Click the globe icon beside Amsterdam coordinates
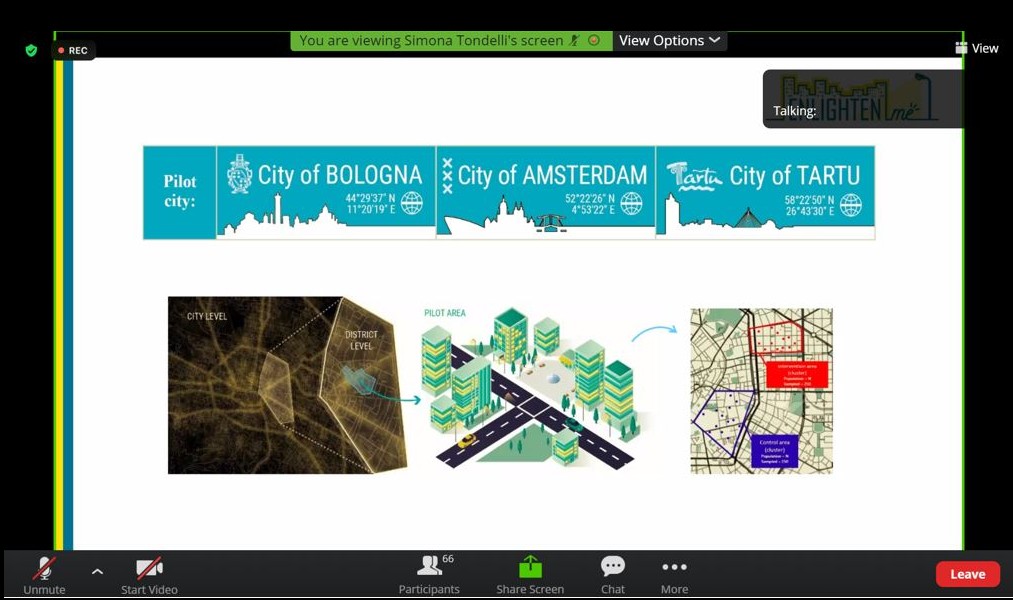 point(631,203)
